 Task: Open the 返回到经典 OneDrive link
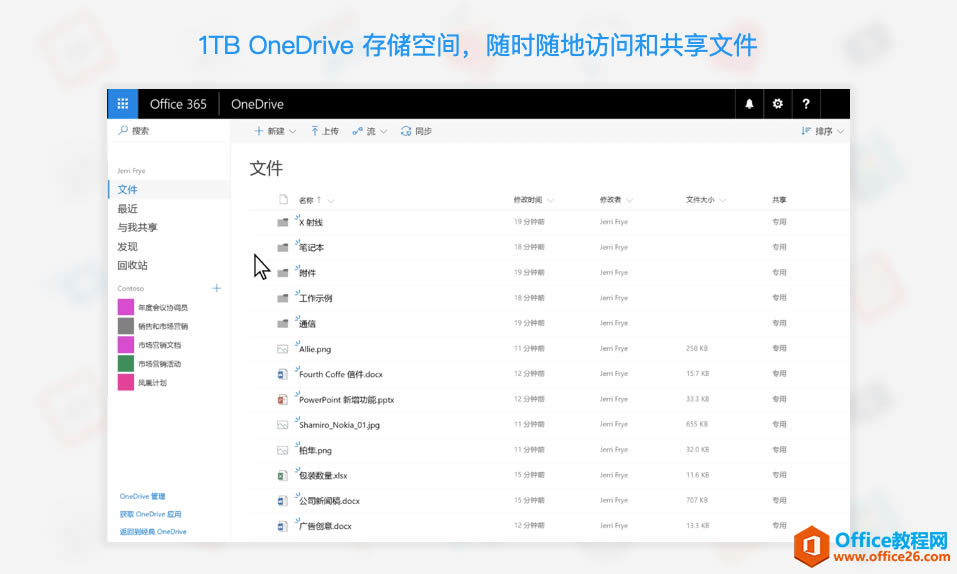[x=153, y=532]
